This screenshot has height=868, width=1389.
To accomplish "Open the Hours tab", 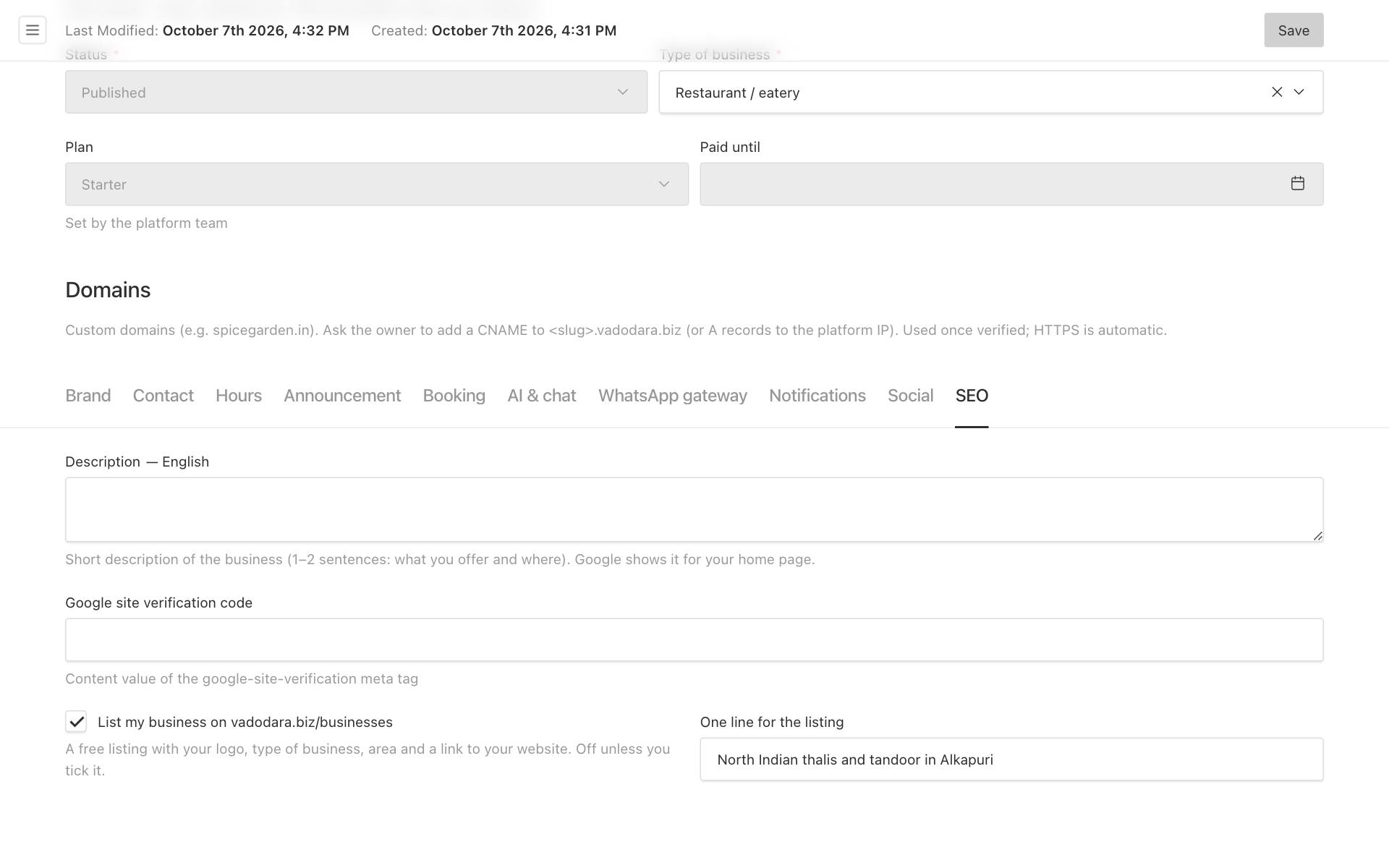I will 239,396.
